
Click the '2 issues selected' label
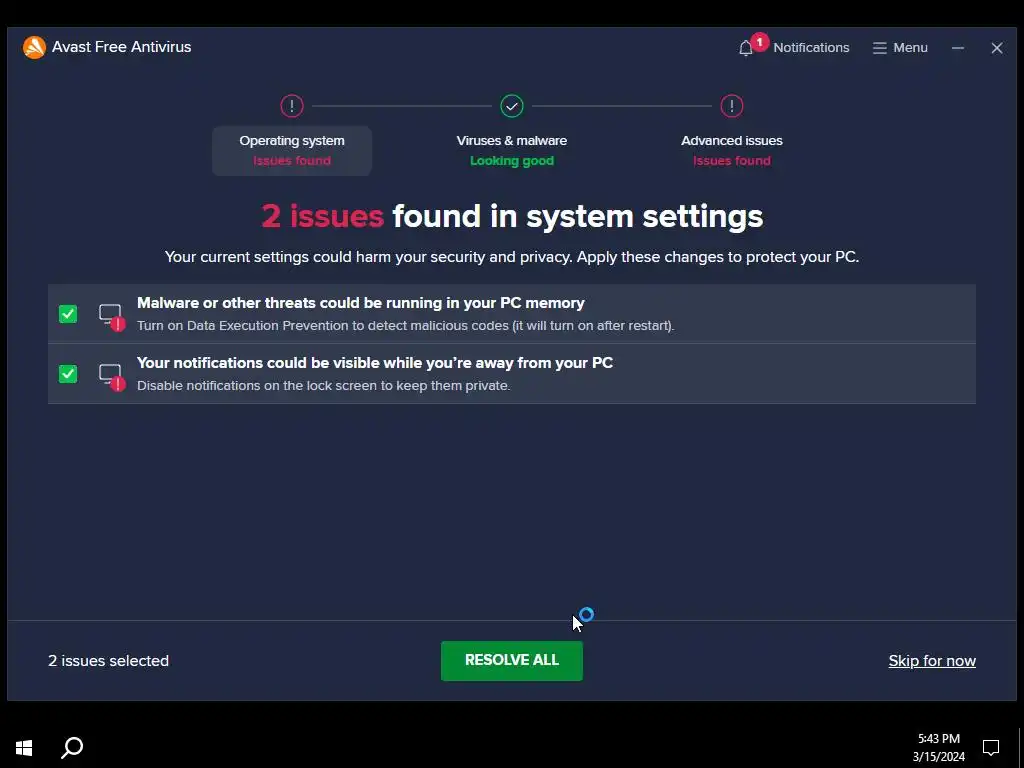click(x=108, y=661)
